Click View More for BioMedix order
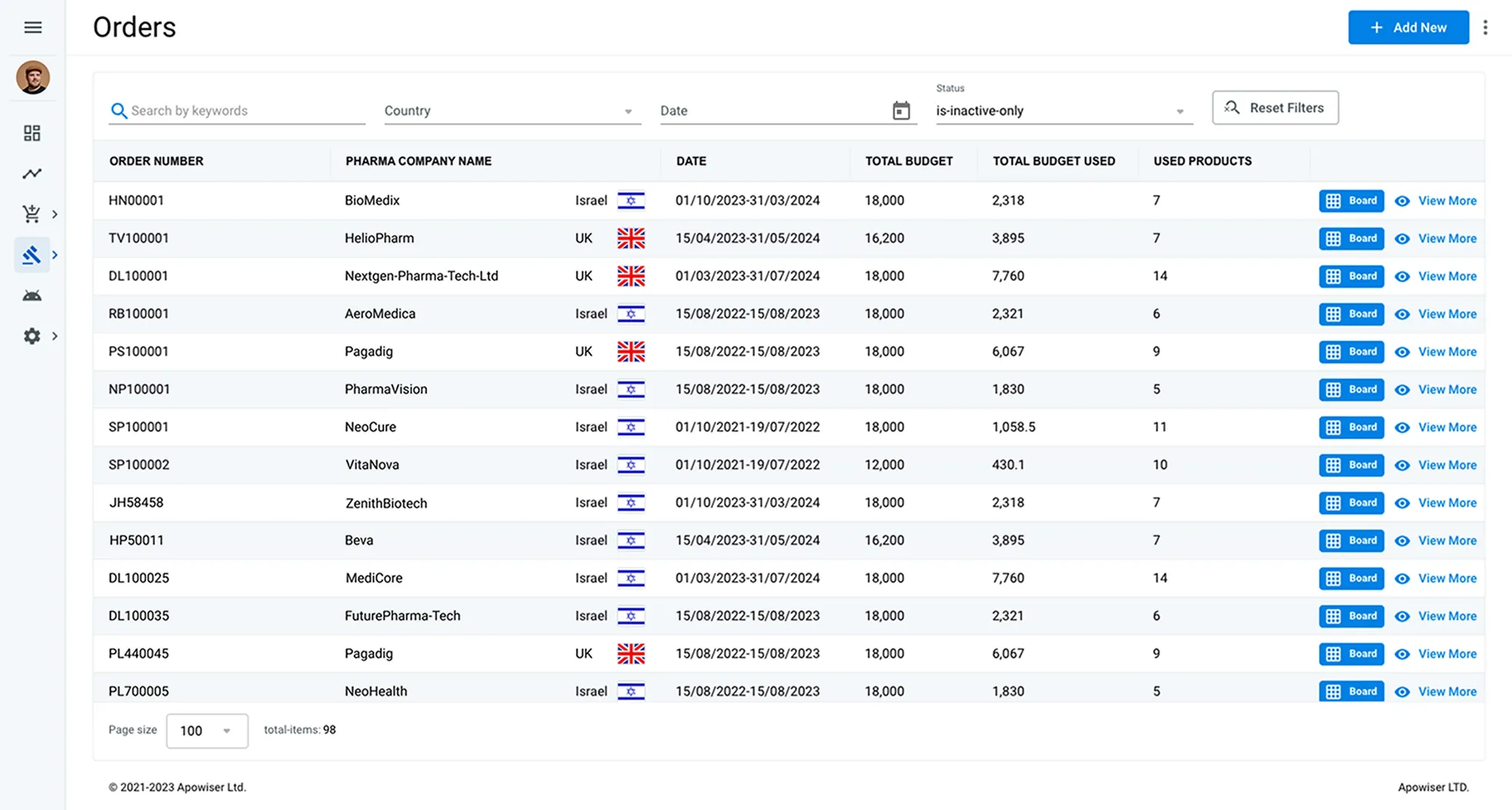The image size is (1512, 810). tap(1436, 201)
